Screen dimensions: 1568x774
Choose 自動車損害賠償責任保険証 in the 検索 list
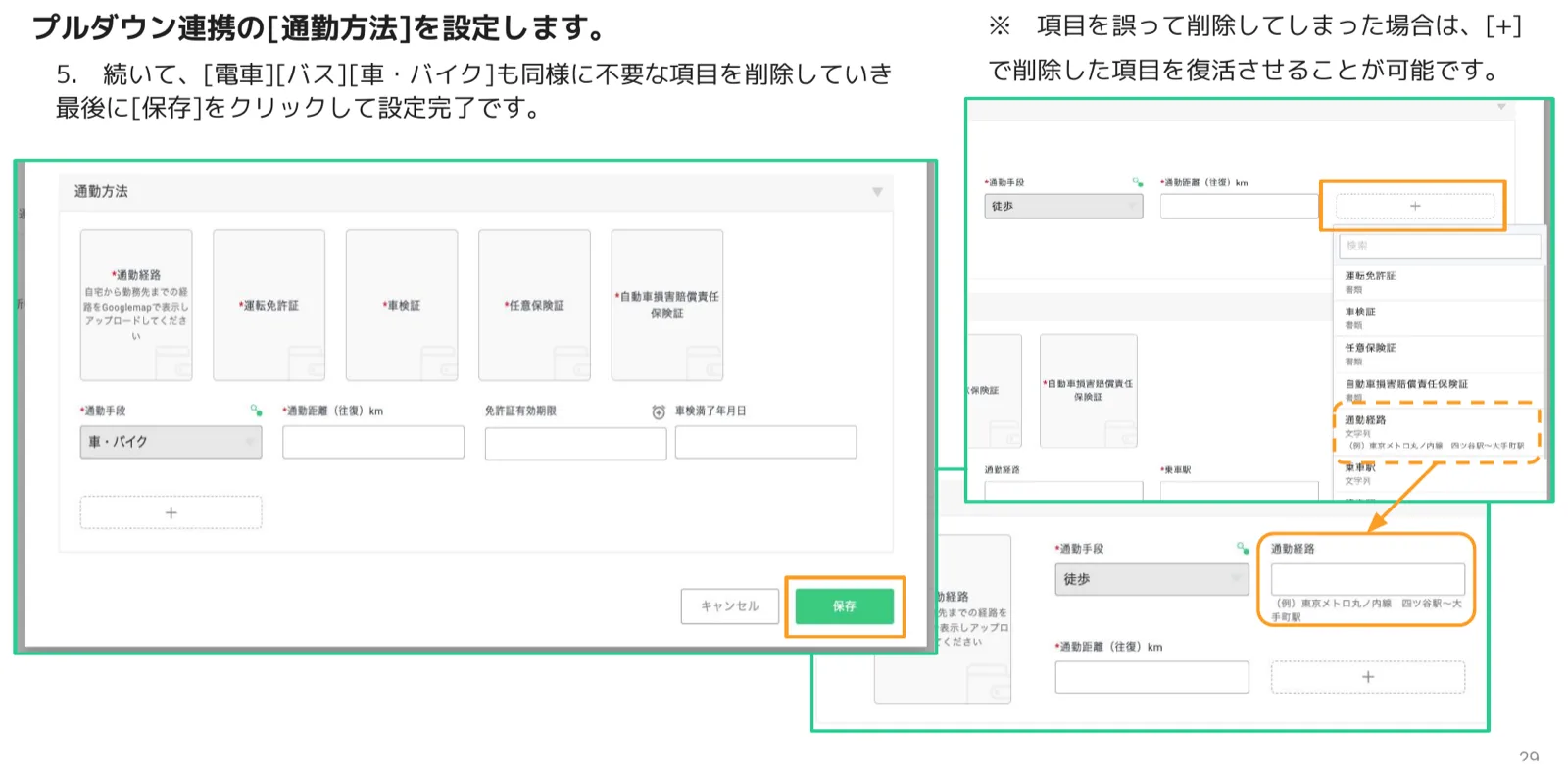click(1440, 389)
